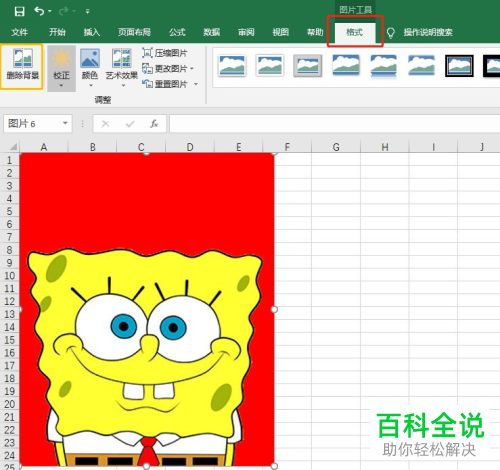Screen dimensions: 500x470
Task: Click the SpongeBob picture on the sheet
Action: [x=147, y=309]
